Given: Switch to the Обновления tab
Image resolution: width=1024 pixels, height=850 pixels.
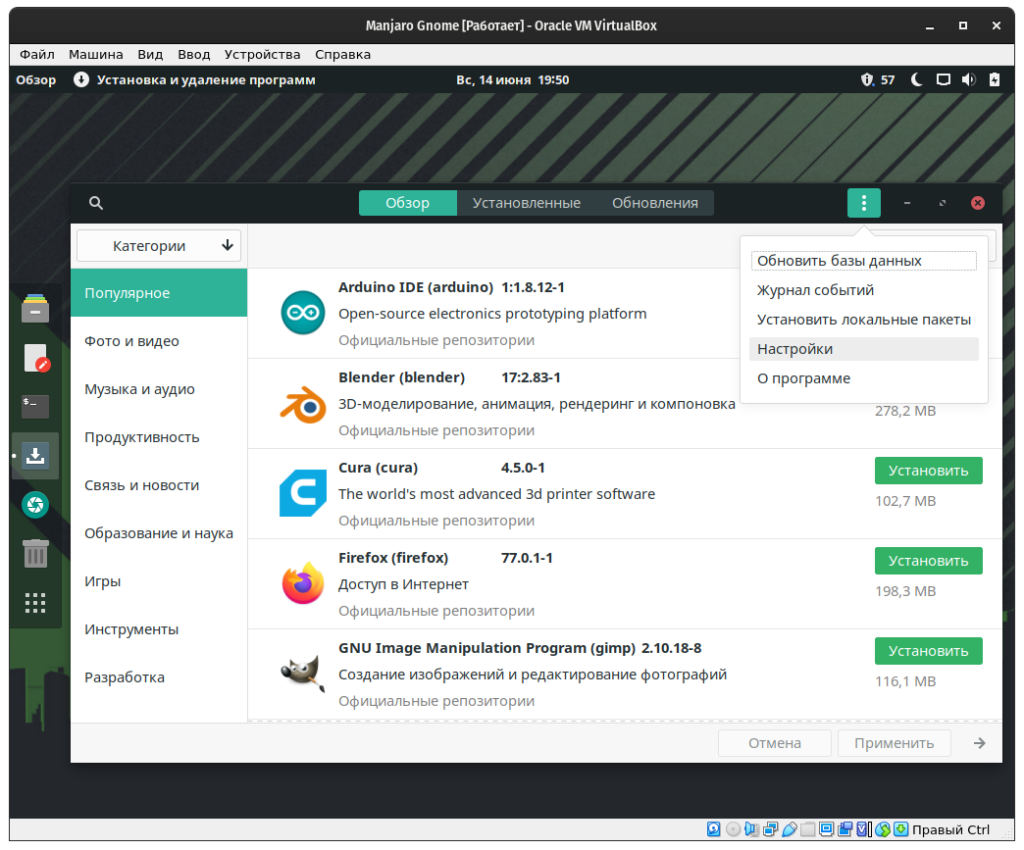Looking at the screenshot, I should (x=654, y=203).
